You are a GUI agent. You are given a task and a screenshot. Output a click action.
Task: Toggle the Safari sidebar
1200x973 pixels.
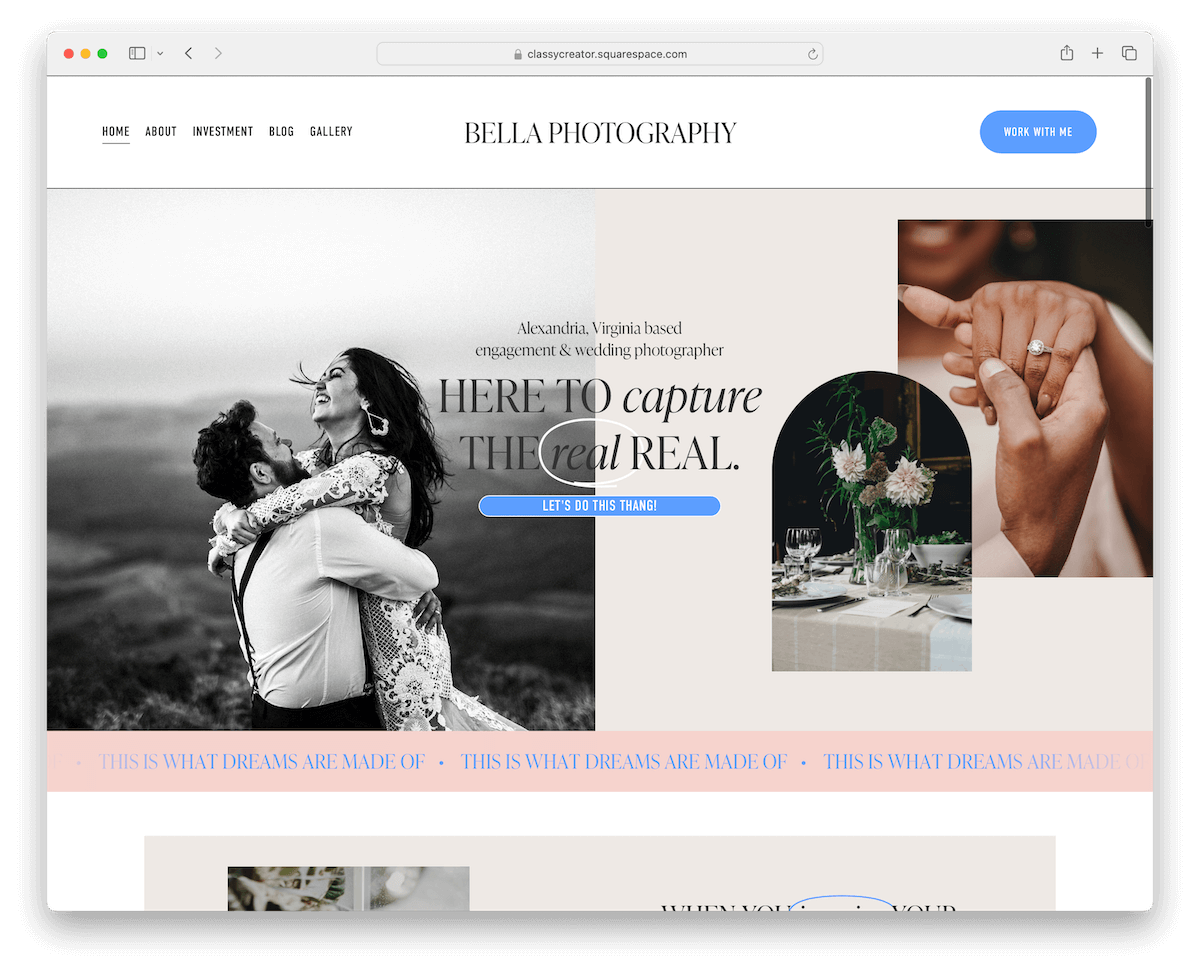point(136,52)
